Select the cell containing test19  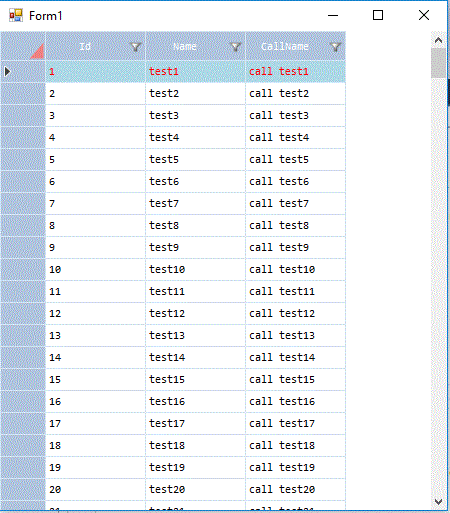(x=195, y=467)
